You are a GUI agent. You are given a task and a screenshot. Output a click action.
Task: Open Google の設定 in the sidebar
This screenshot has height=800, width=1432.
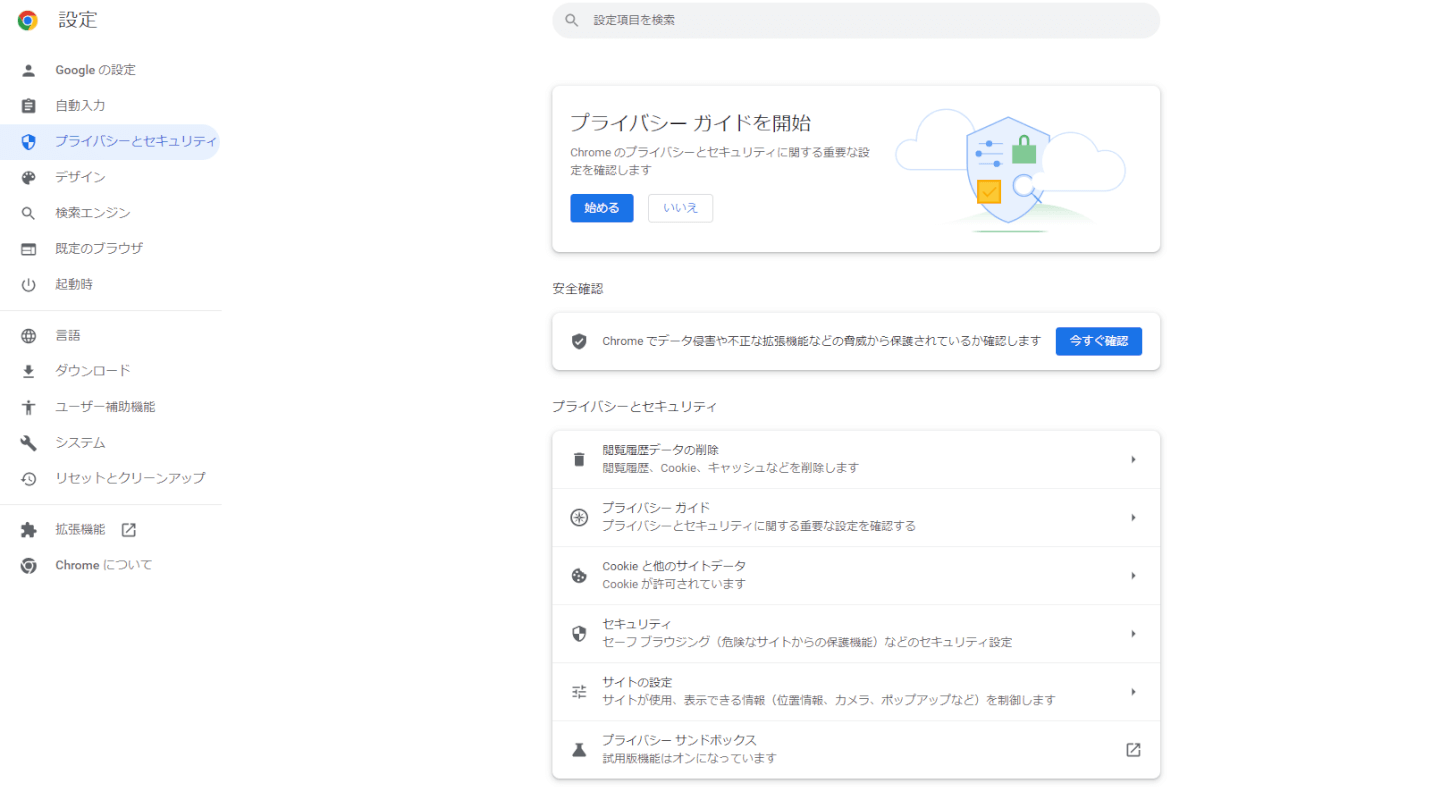[110, 70]
